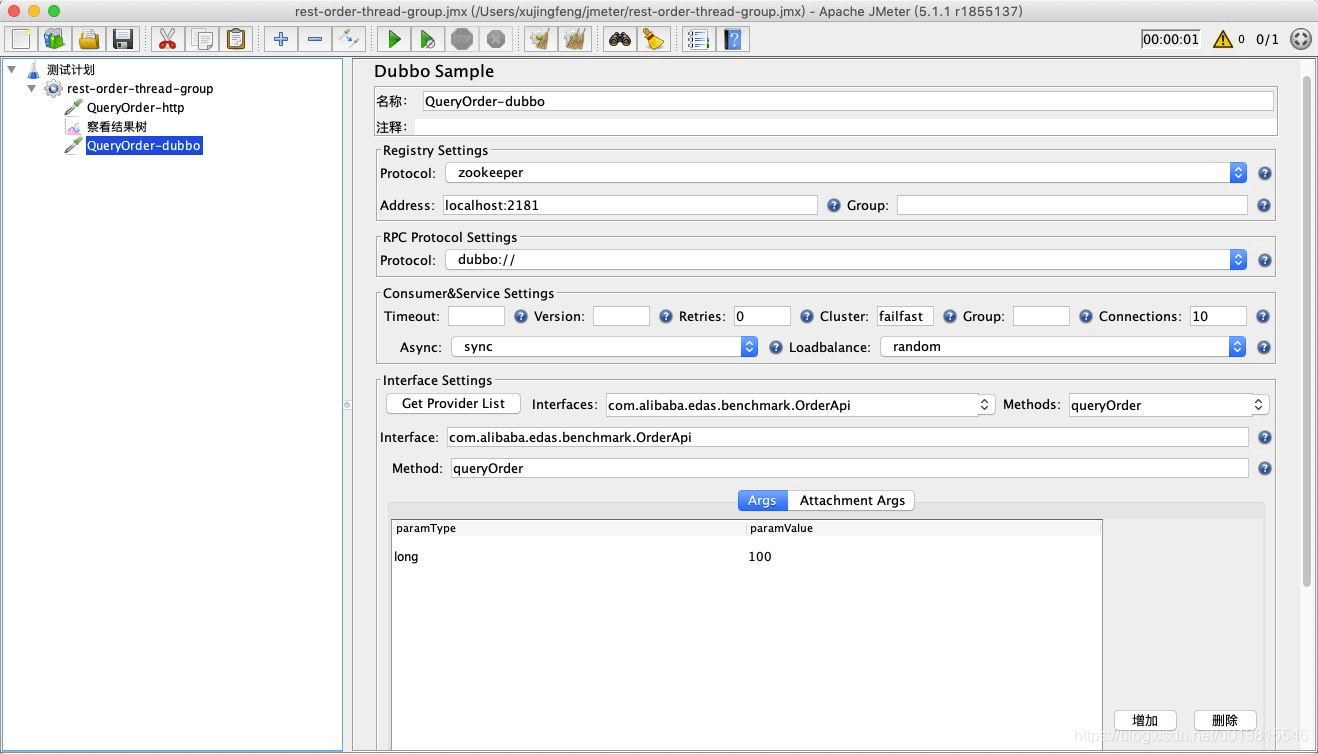Select QueryOrder-dubbo in the tree
Viewport: 1318px width, 754px height.
click(144, 146)
